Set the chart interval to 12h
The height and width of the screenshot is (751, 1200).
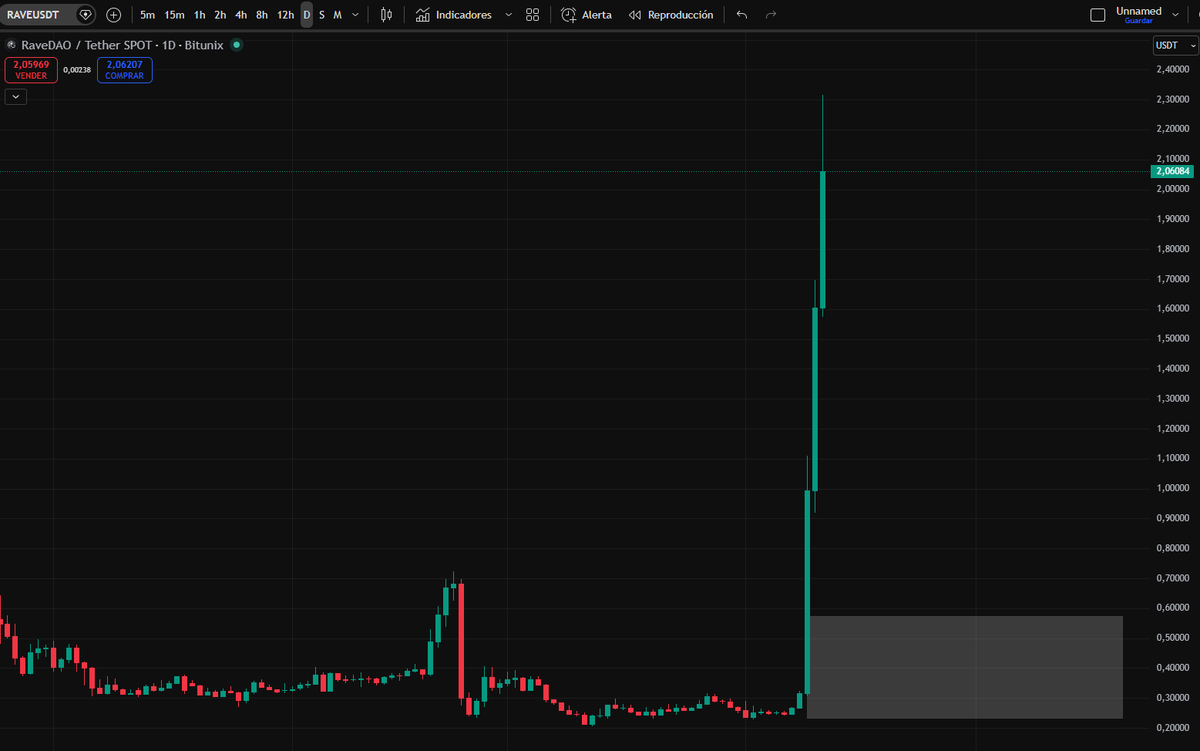(286, 15)
